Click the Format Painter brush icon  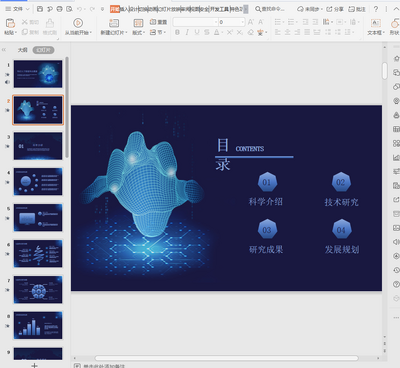coord(50,23)
